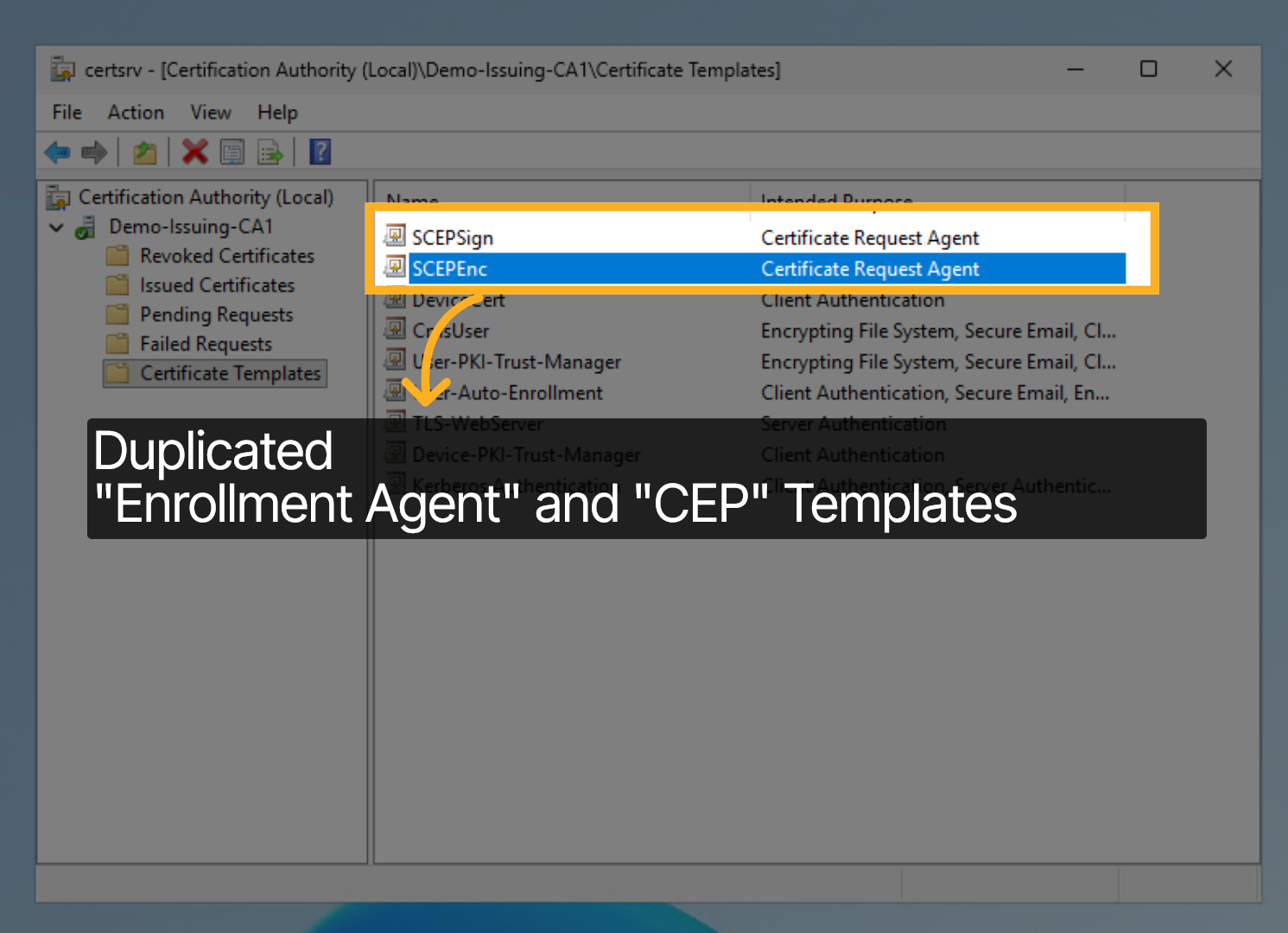
Task: Open Pending Requests folder
Action: (x=216, y=315)
